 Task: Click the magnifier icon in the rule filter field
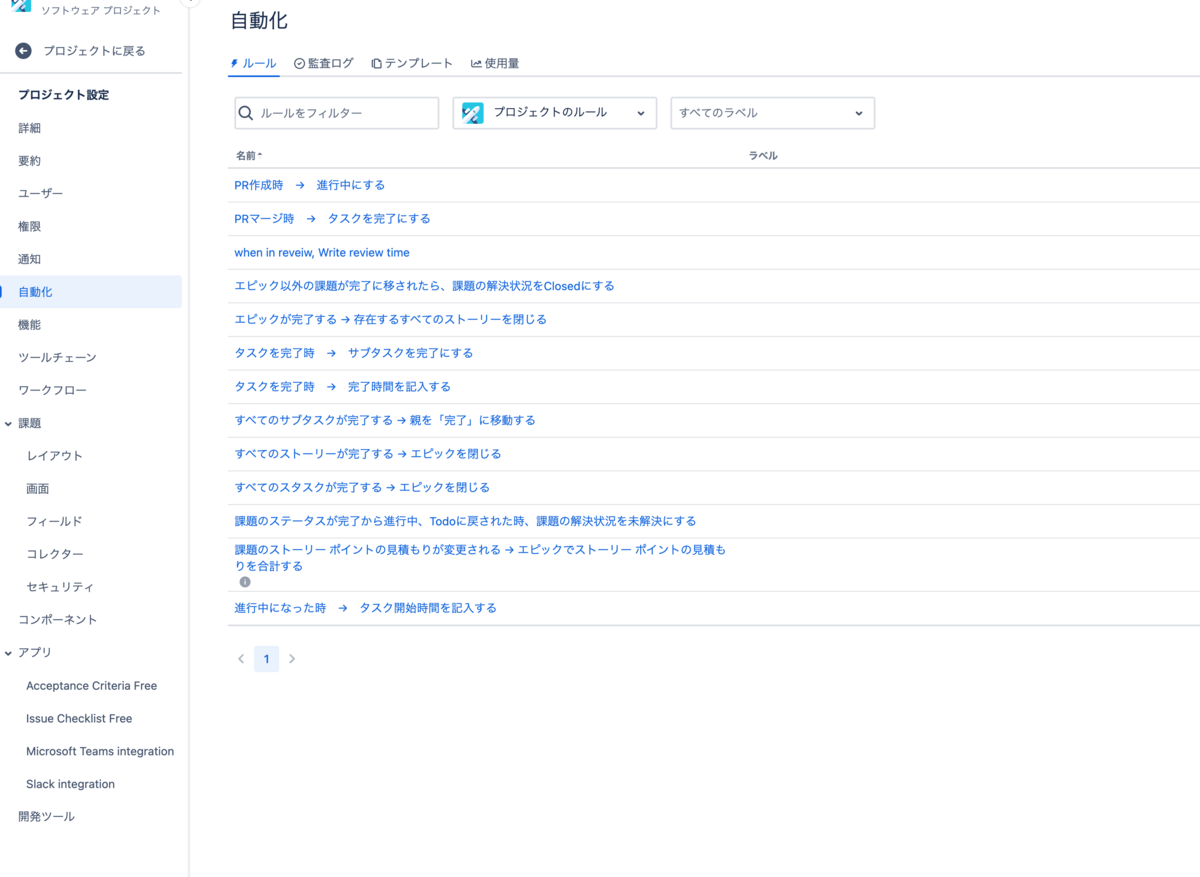point(246,113)
